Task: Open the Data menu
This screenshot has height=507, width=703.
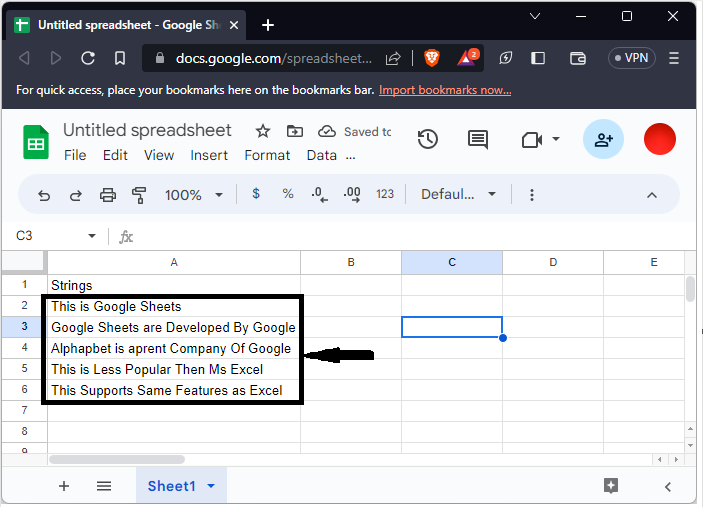Action: (x=321, y=155)
